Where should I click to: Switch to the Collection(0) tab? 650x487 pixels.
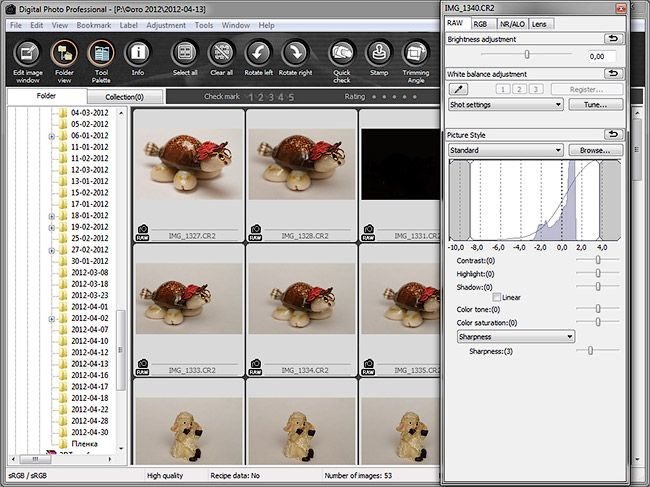(x=124, y=97)
